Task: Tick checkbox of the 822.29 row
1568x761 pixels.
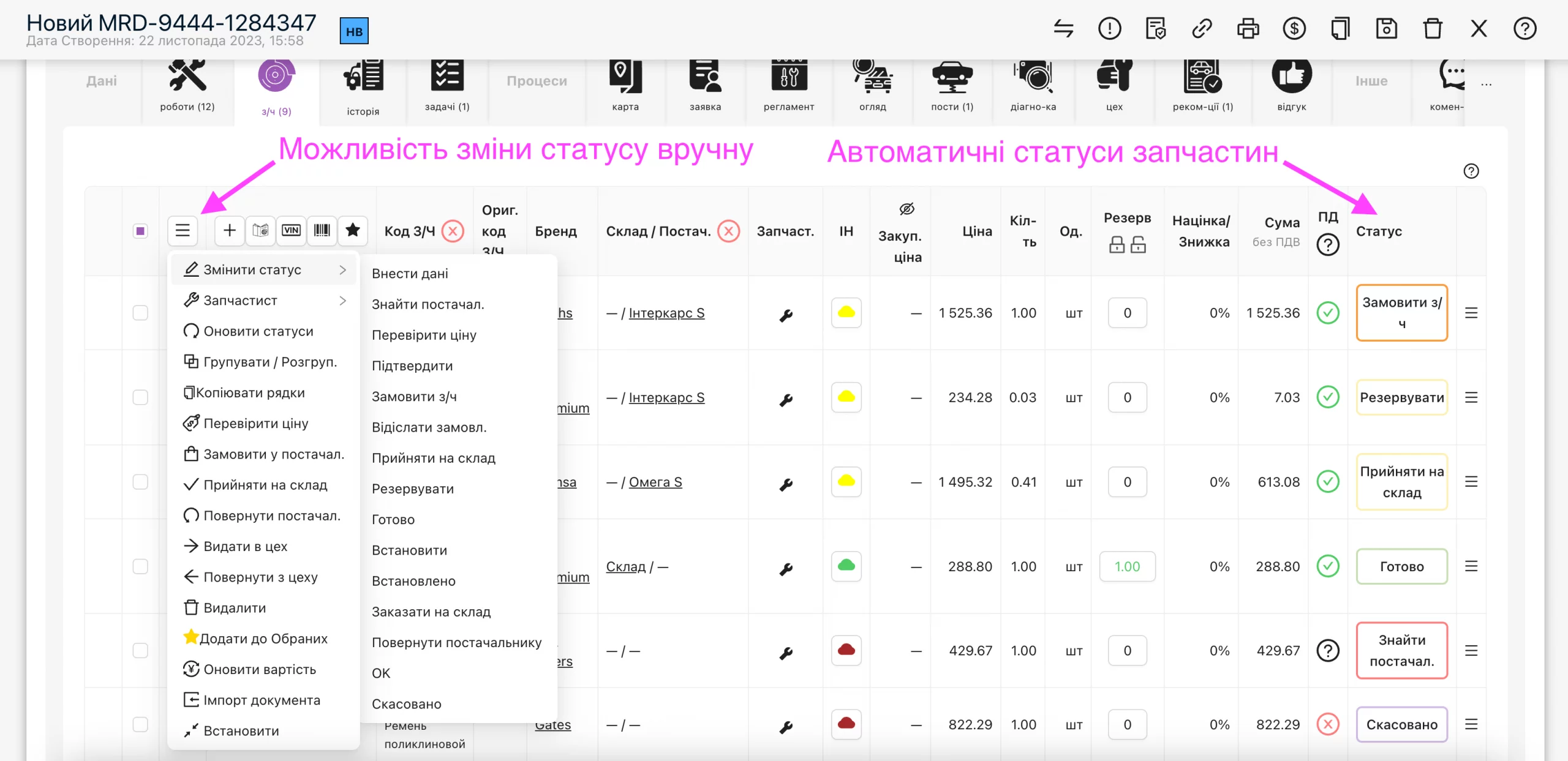Action: click(140, 724)
